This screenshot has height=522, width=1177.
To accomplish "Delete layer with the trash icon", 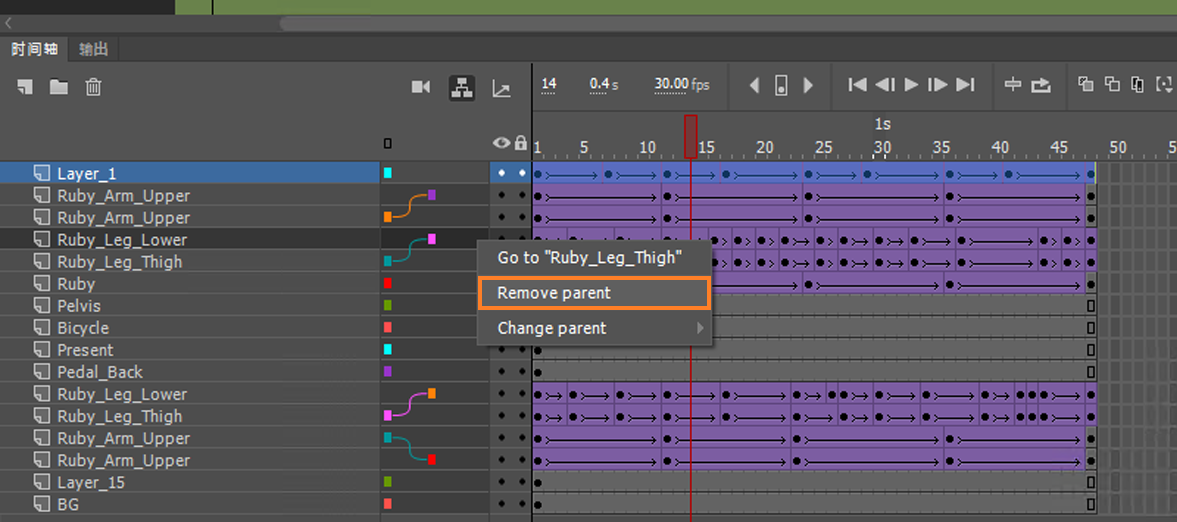I will 93,87.
